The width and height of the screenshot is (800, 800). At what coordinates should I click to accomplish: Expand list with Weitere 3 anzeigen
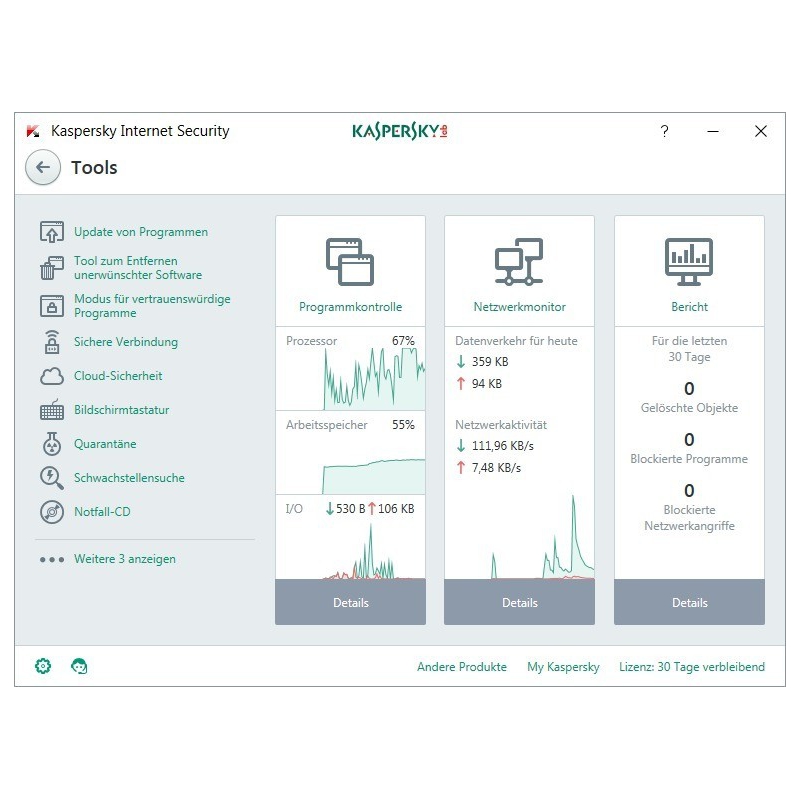point(124,559)
